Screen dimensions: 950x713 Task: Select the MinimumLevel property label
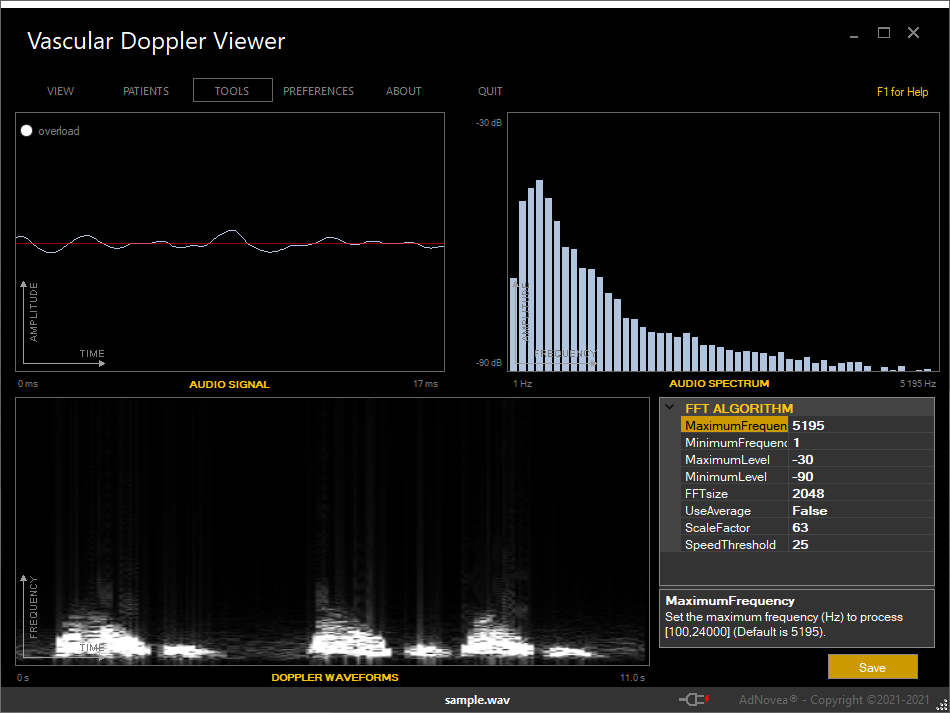pos(734,476)
